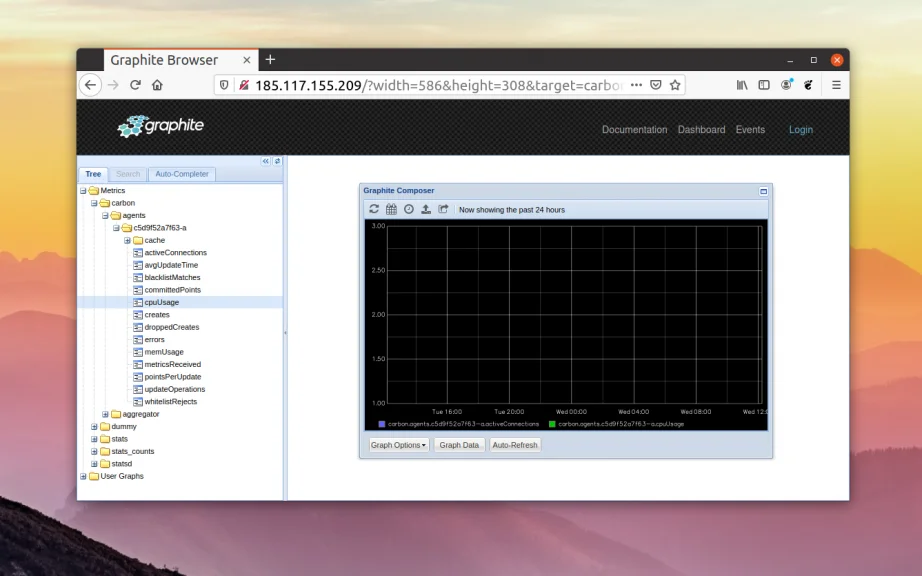
Task: Click the share graph icon in composer
Action: click(x=443, y=209)
